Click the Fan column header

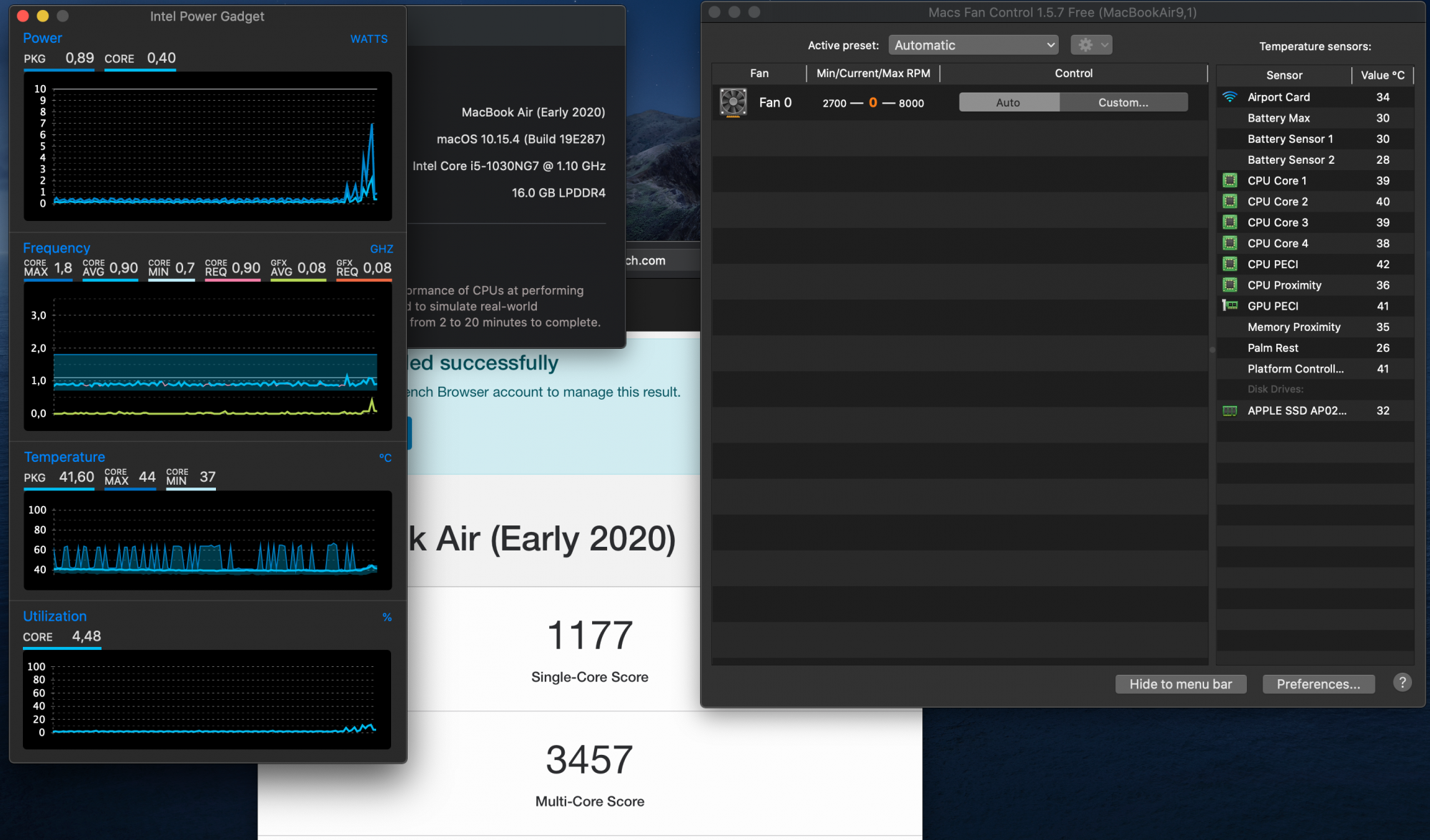759,74
